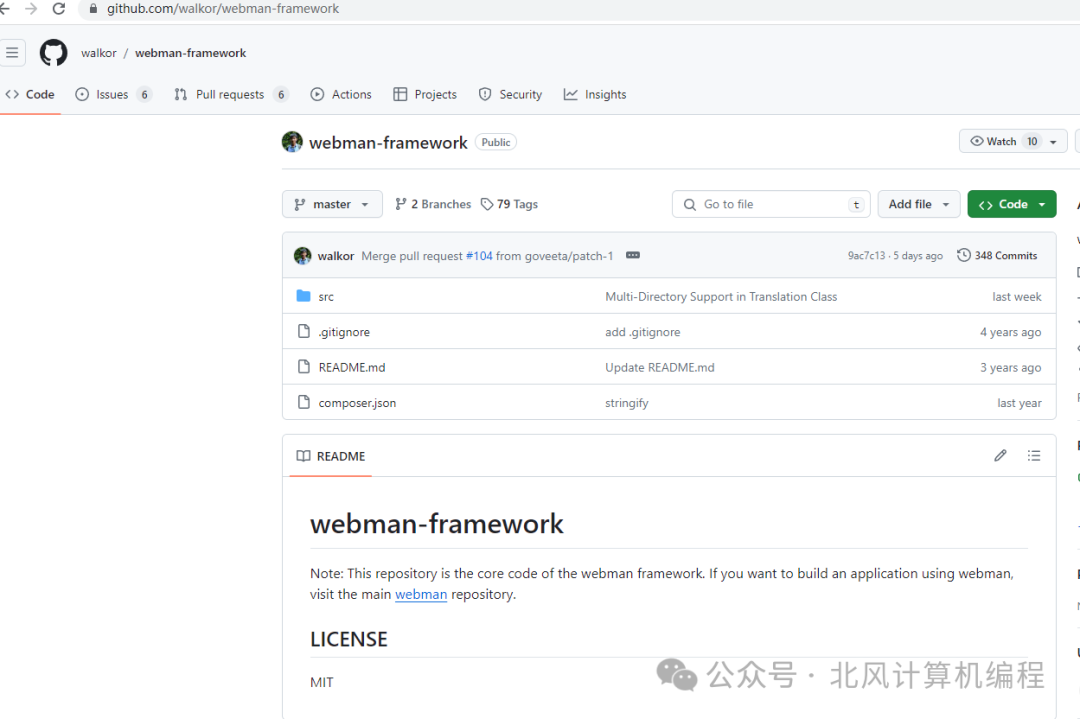Viewport: 1080px width, 719px height.
Task: Click the hamburger menu icon top left
Action: (13, 52)
